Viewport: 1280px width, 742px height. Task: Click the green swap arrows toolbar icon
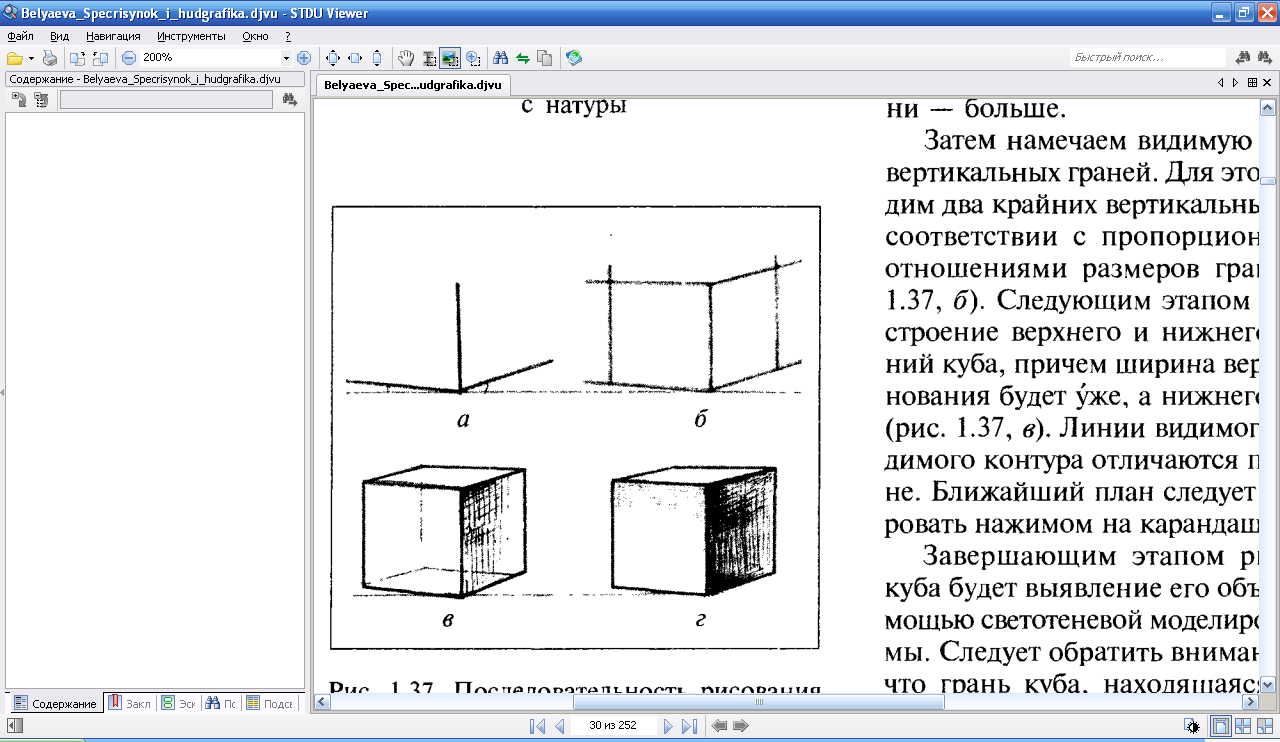[x=522, y=58]
